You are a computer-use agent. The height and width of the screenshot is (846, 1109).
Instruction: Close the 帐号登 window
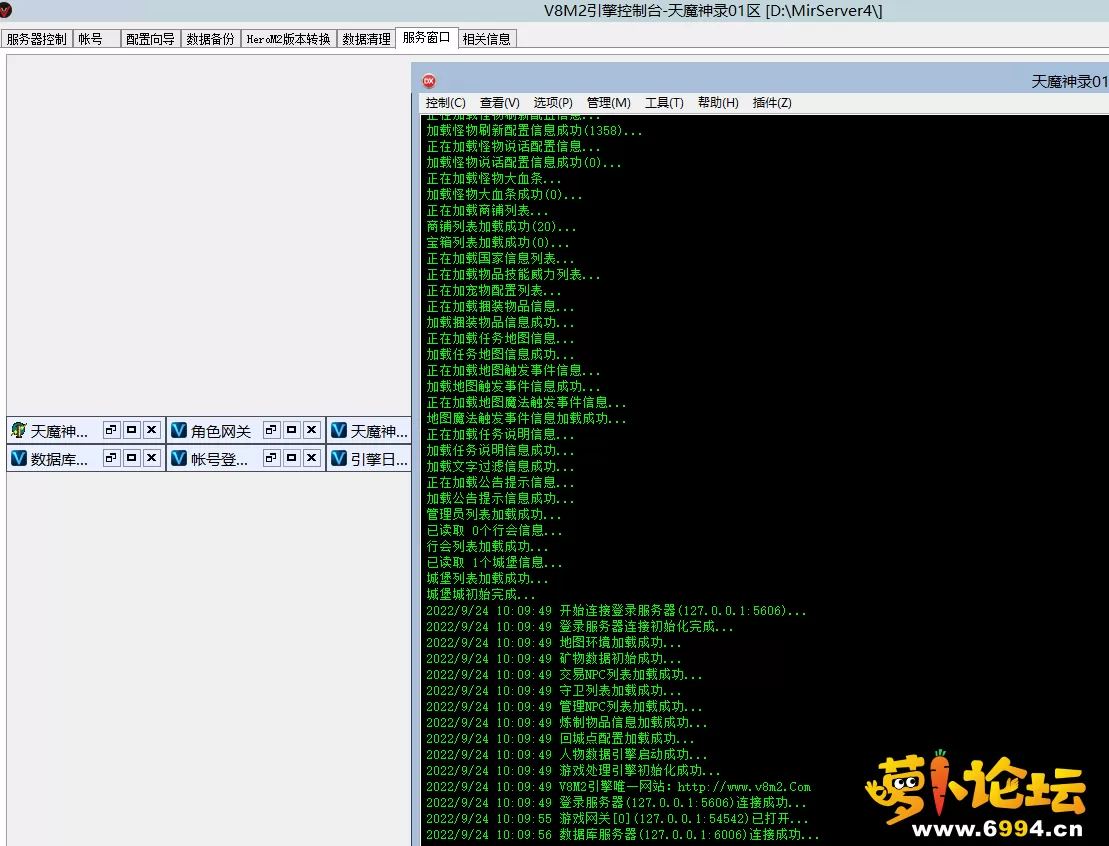(311, 458)
